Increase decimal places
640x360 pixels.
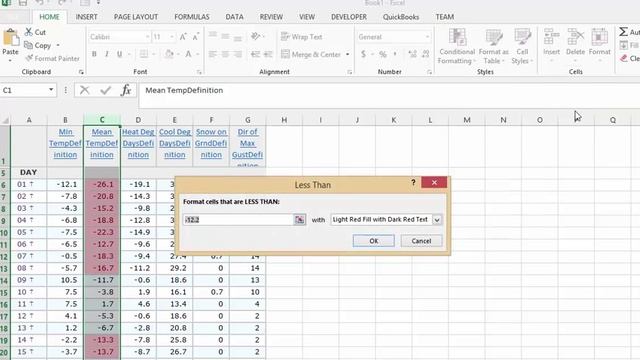[x=412, y=54]
